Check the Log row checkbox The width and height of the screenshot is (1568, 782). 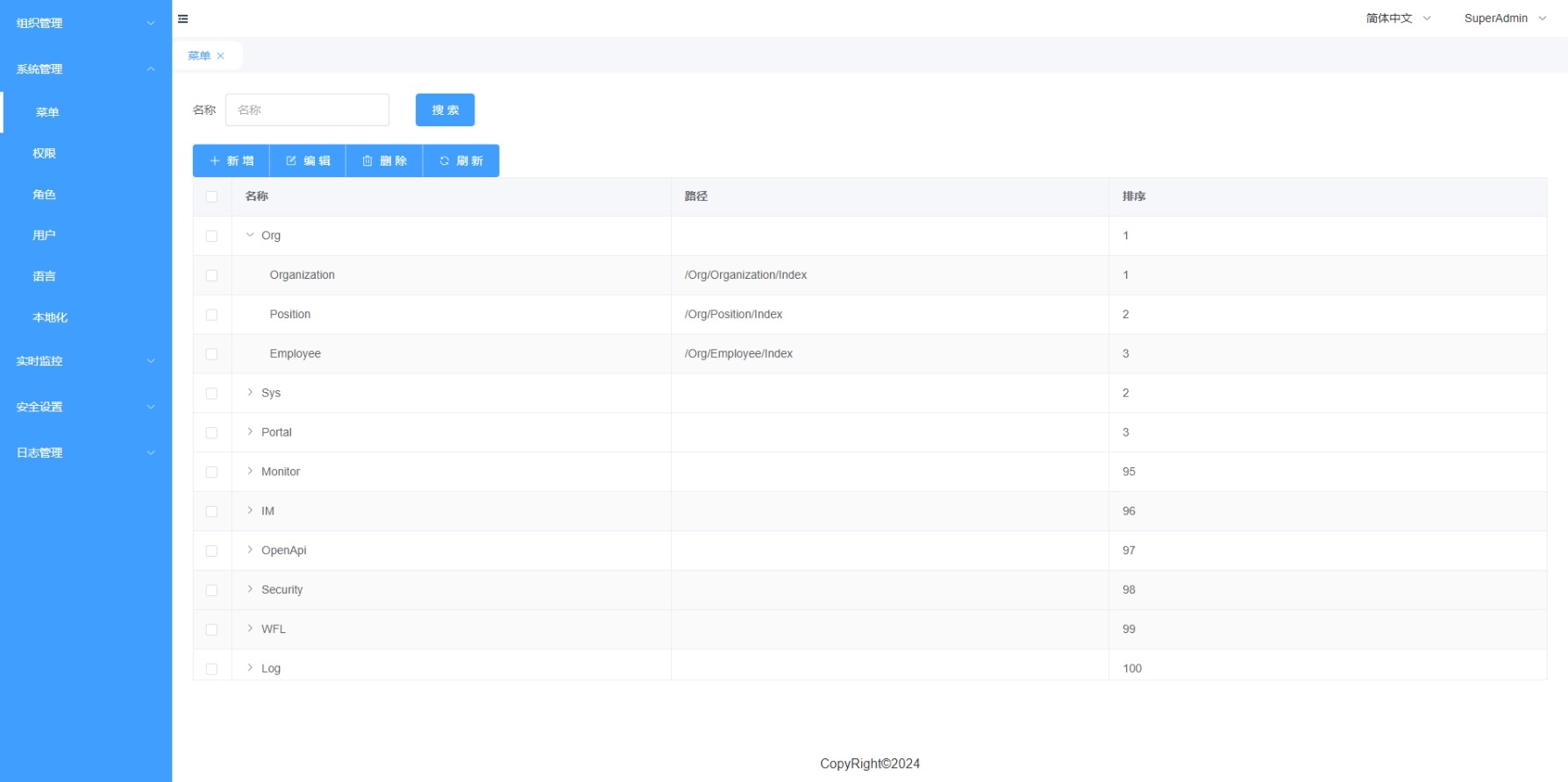tap(211, 669)
